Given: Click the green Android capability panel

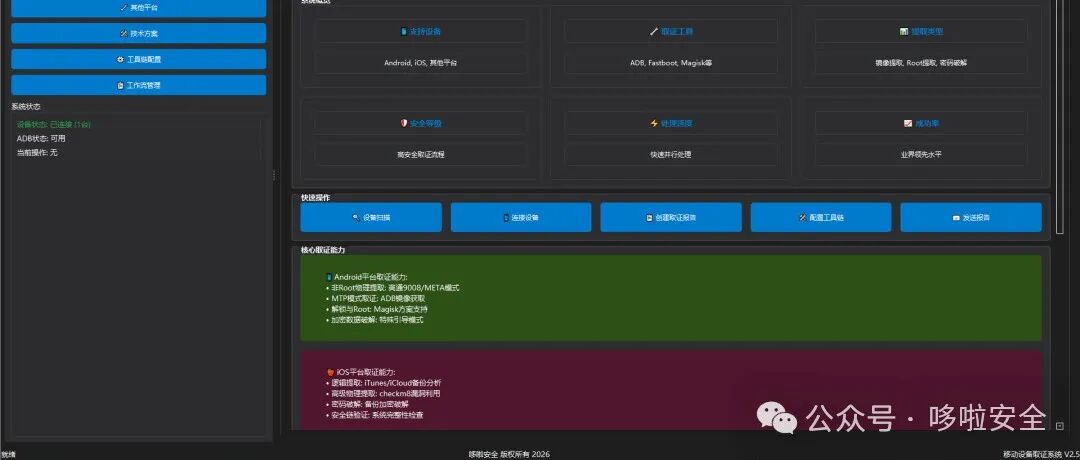Looking at the screenshot, I should point(671,298).
